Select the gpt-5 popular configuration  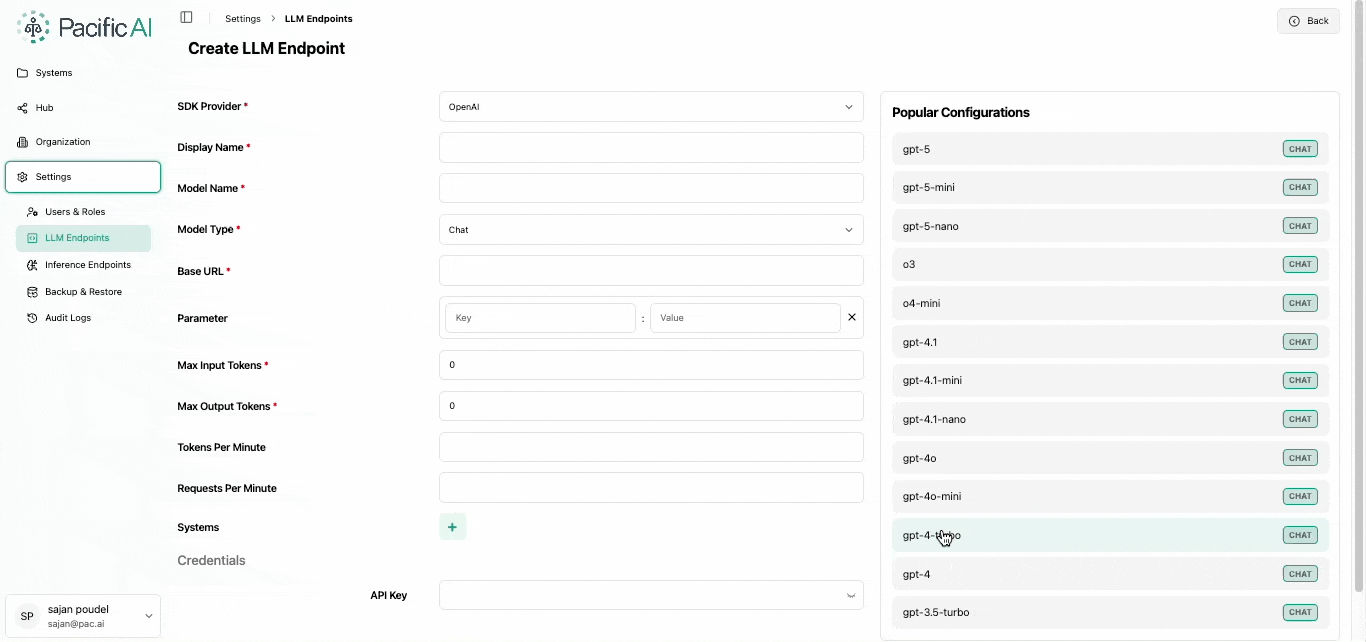coord(1108,148)
